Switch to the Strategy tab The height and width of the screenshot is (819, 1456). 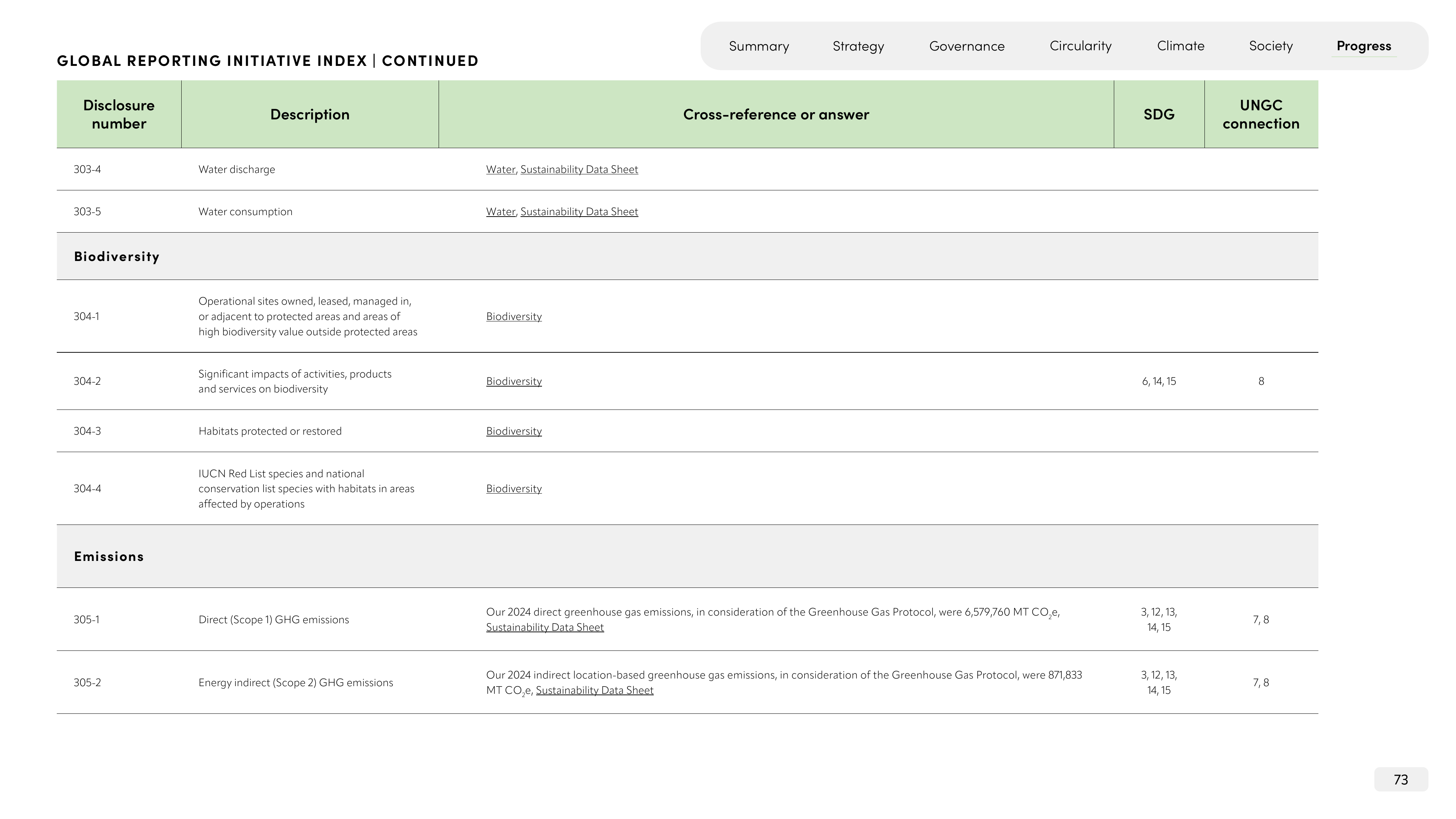click(x=858, y=46)
